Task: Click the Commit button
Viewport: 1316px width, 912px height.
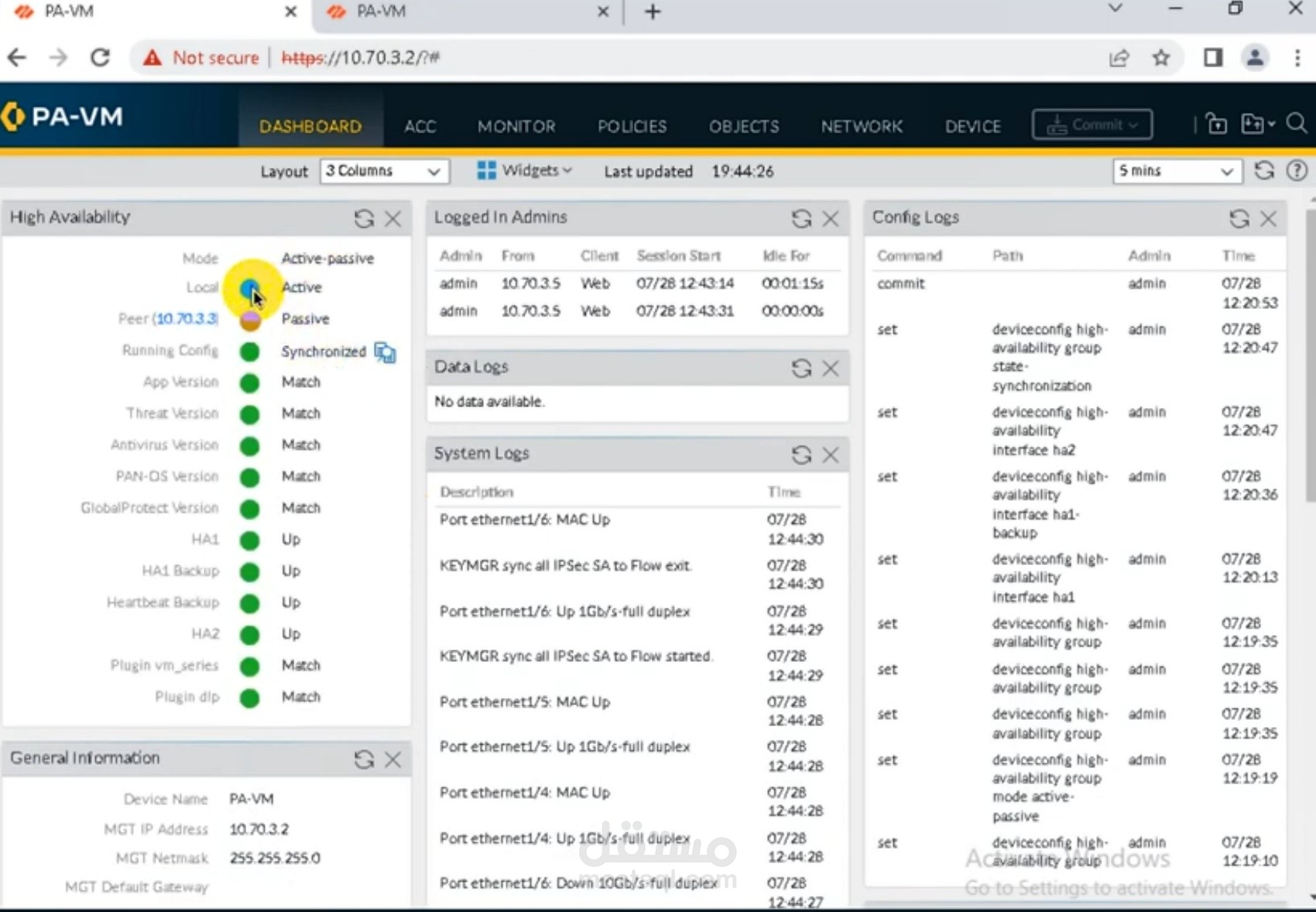Action: [1092, 125]
